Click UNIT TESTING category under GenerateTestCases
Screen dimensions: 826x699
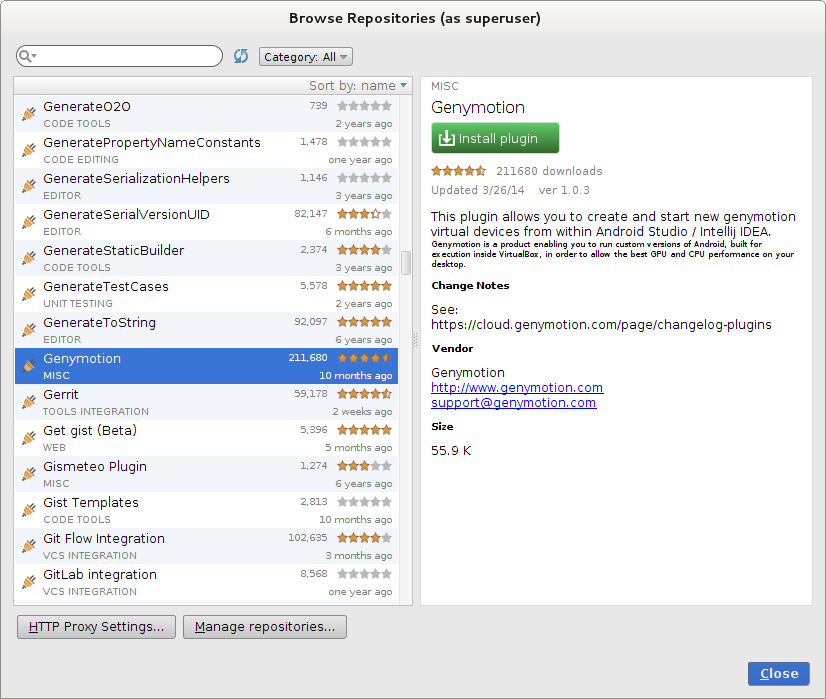point(78,303)
